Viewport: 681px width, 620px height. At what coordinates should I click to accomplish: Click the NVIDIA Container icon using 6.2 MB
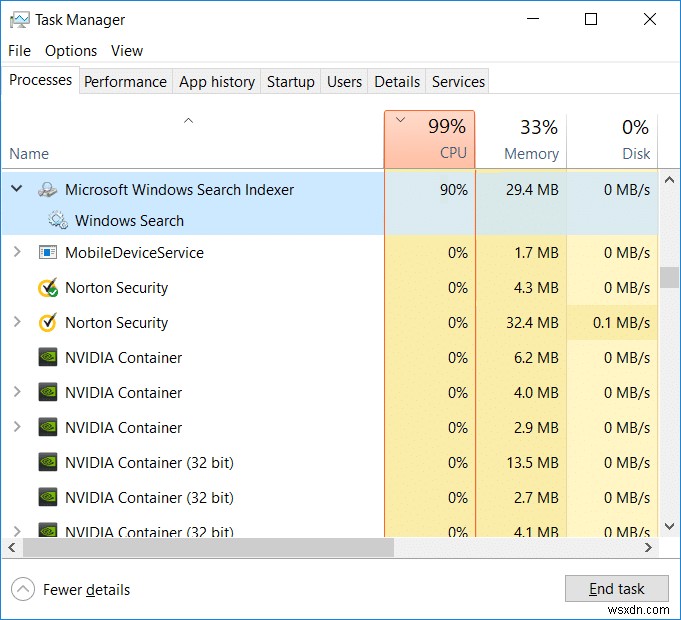click(48, 357)
